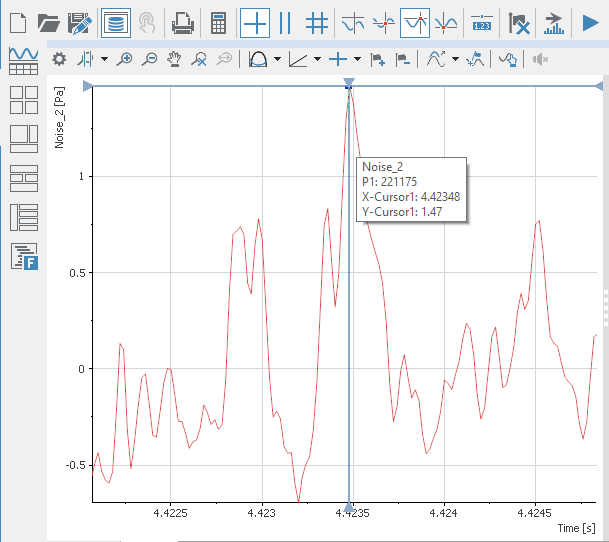Toggle the double vertical cursor mode
The width and height of the screenshot is (609, 542).
[285, 21]
